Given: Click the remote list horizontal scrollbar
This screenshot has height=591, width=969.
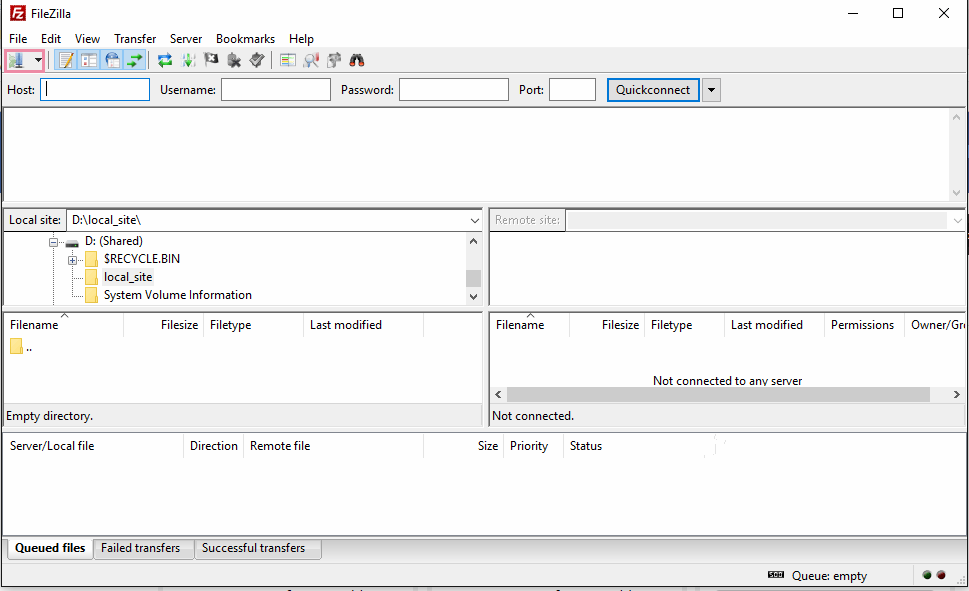Looking at the screenshot, I should [718, 394].
